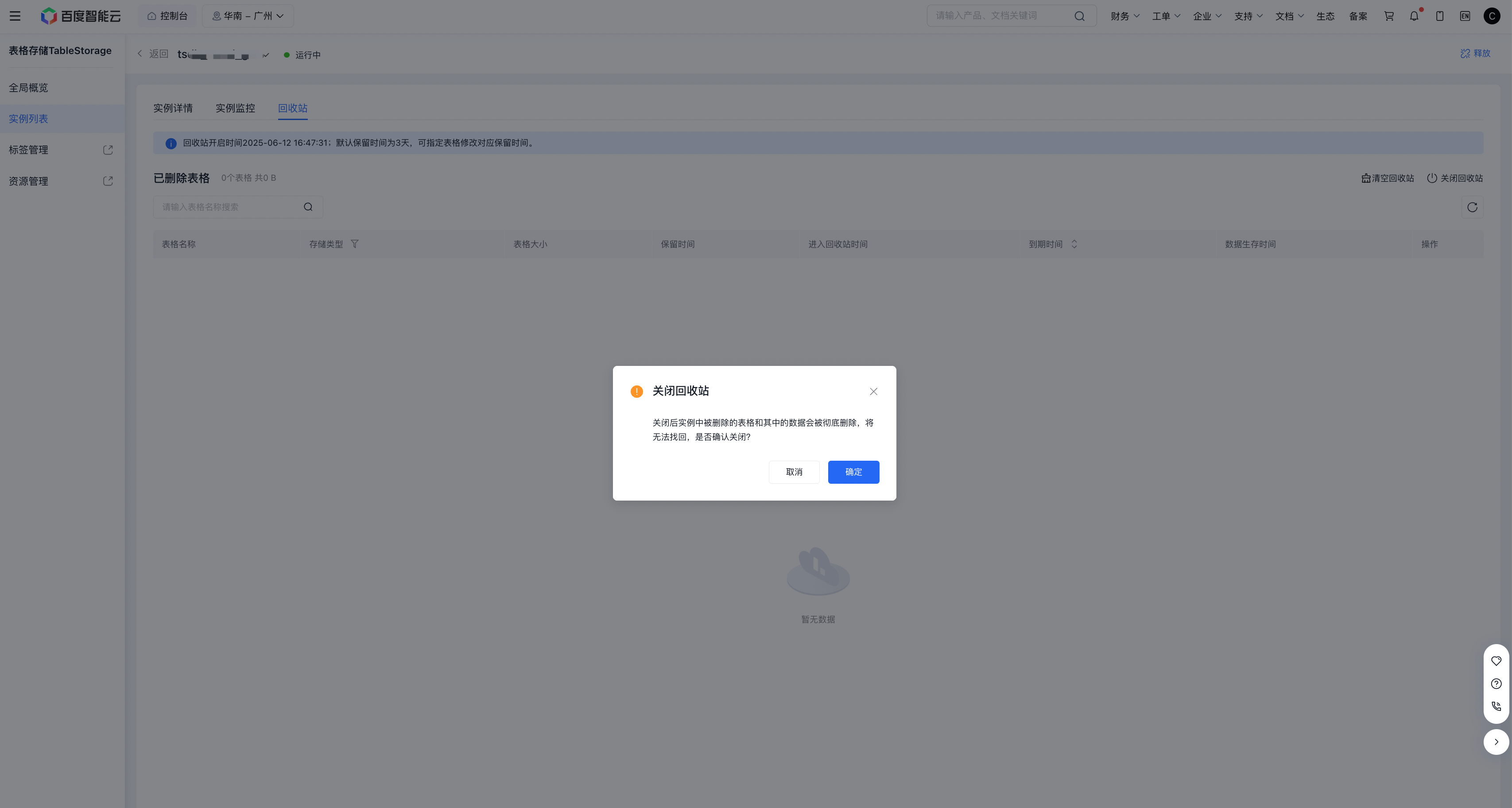Viewport: 1512px width, 808px height.
Task: Switch to 实例详情 tab
Action: coord(173,108)
